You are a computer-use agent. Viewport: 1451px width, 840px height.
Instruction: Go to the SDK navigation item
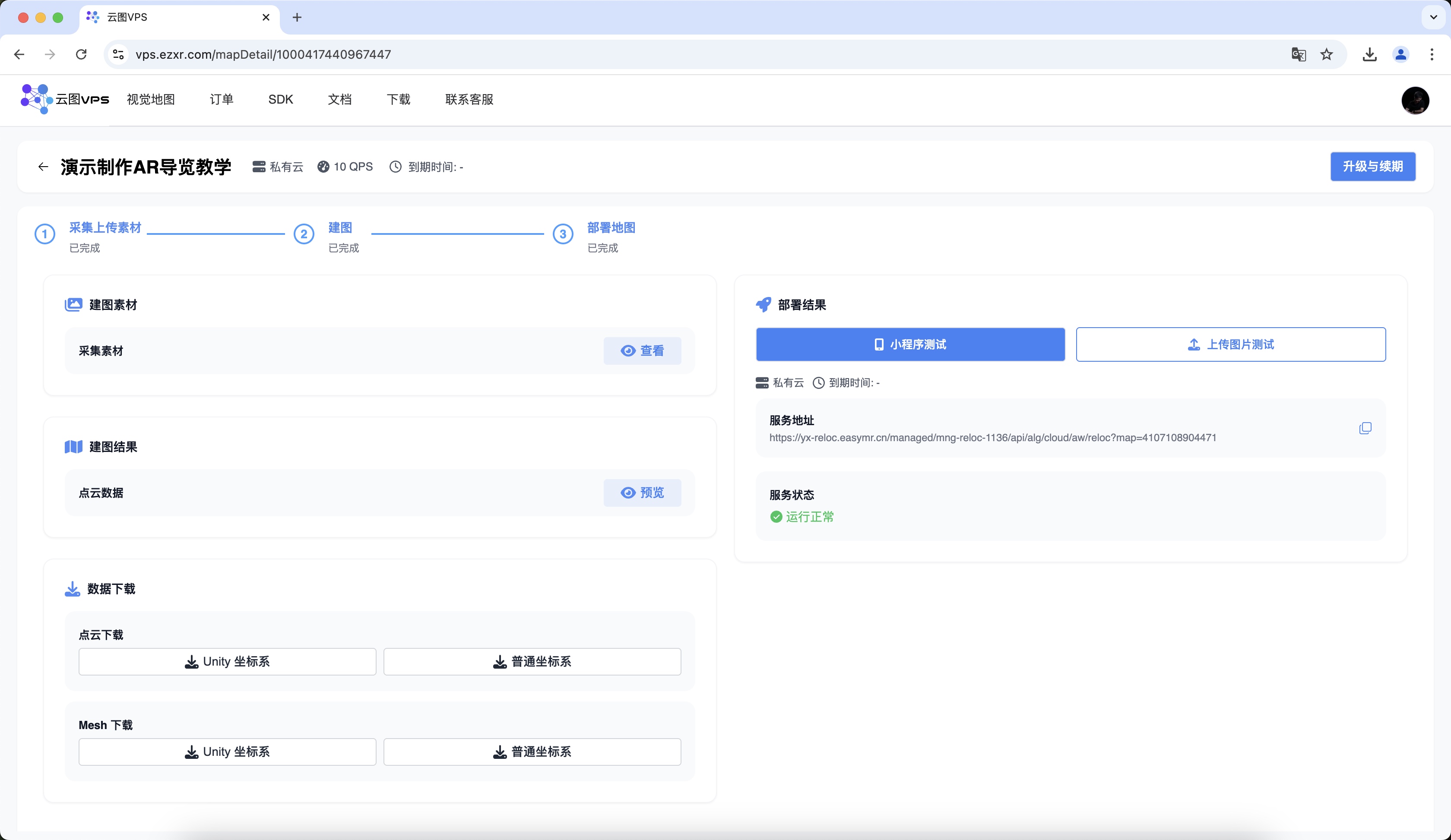(x=280, y=100)
